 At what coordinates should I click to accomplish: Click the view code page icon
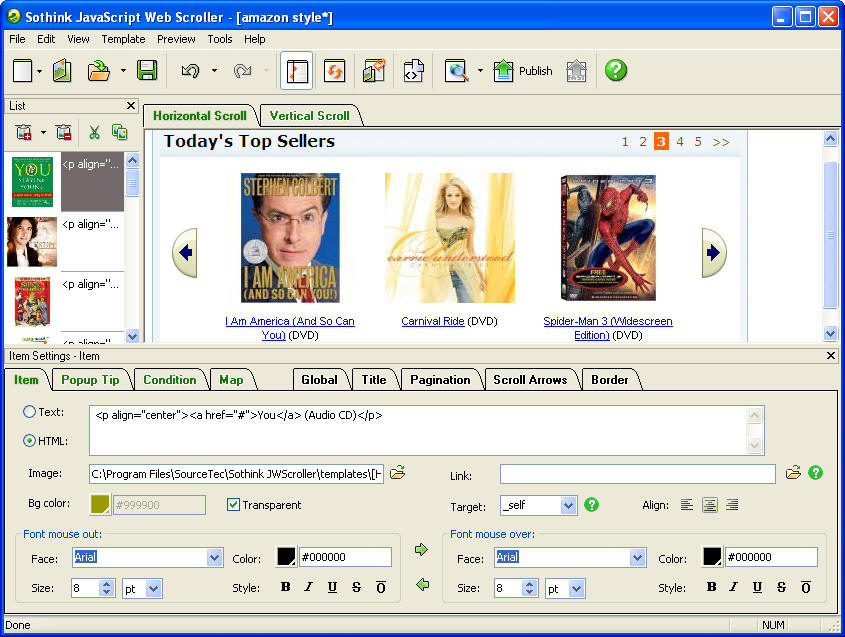(x=413, y=71)
